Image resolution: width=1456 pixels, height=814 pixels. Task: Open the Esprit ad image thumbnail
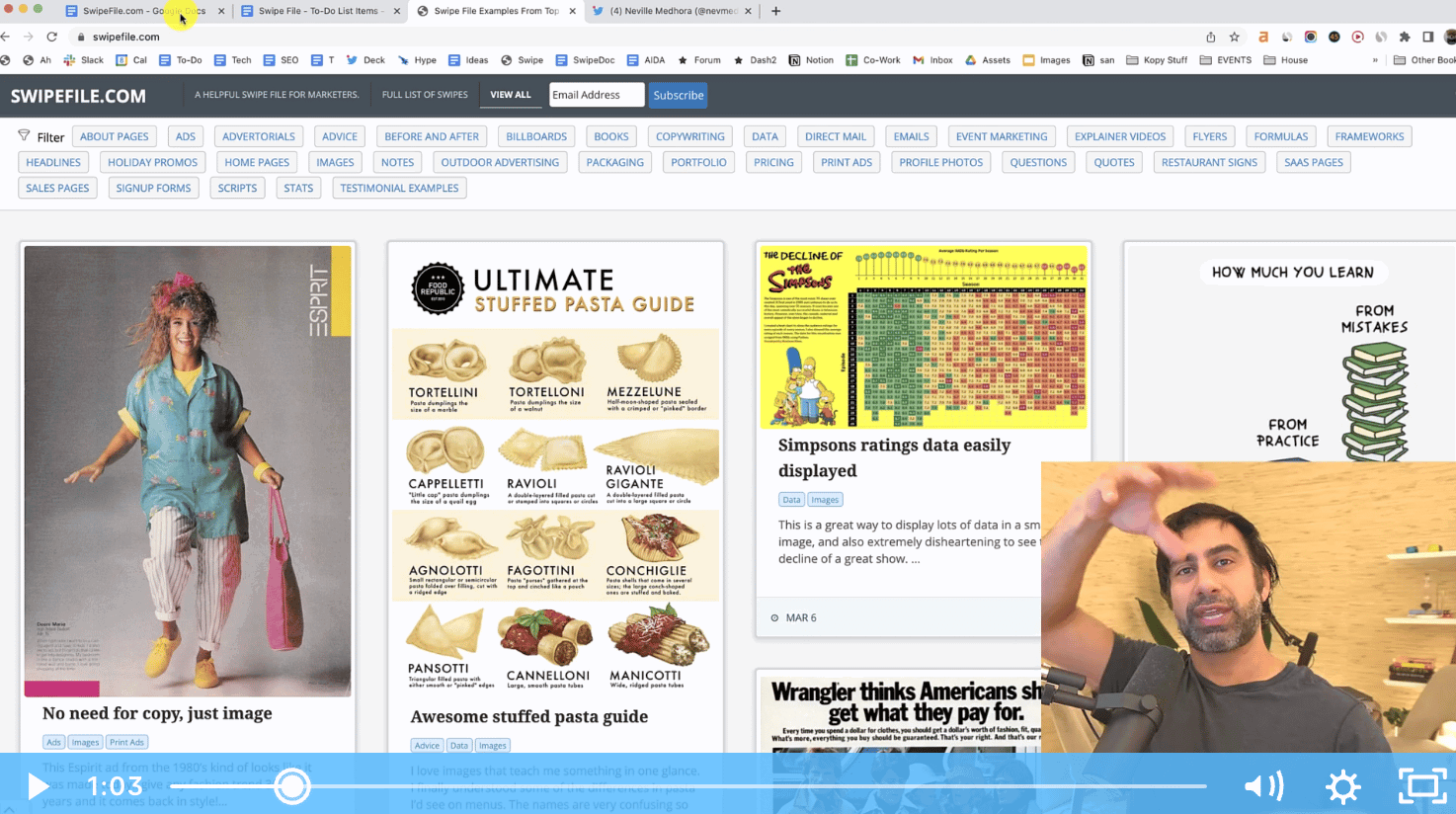188,471
